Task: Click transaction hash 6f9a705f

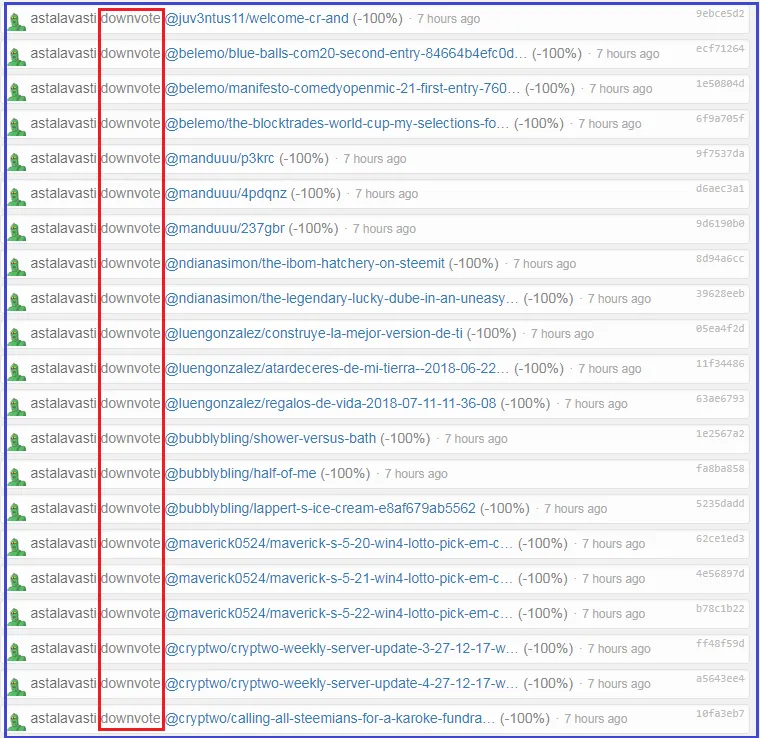Action: 720,118
